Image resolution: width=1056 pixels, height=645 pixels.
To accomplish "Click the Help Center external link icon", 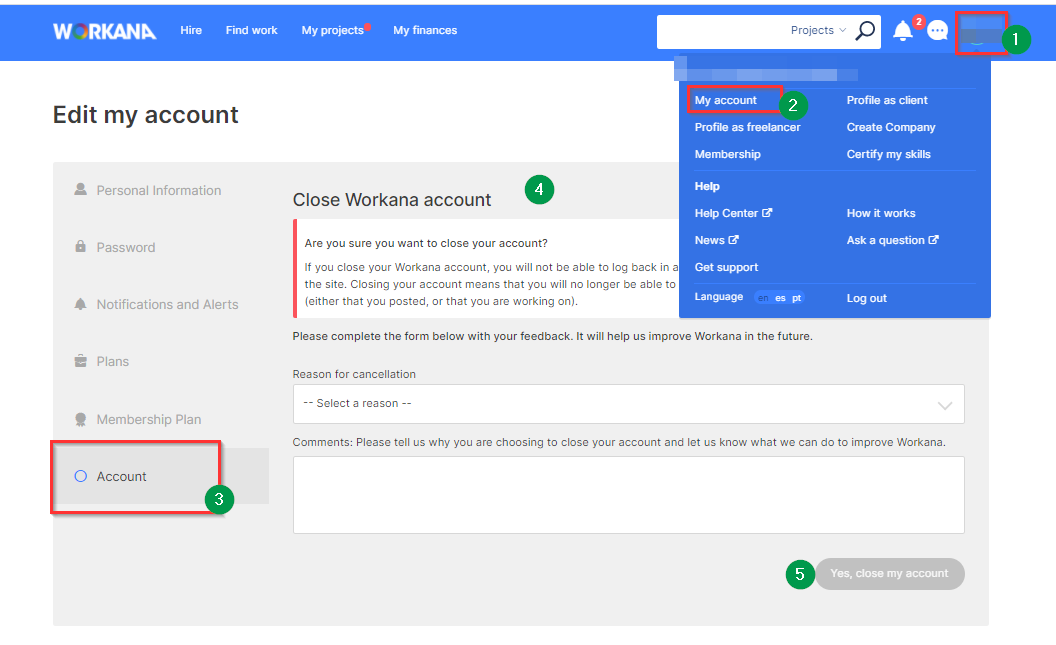I will click(x=767, y=213).
